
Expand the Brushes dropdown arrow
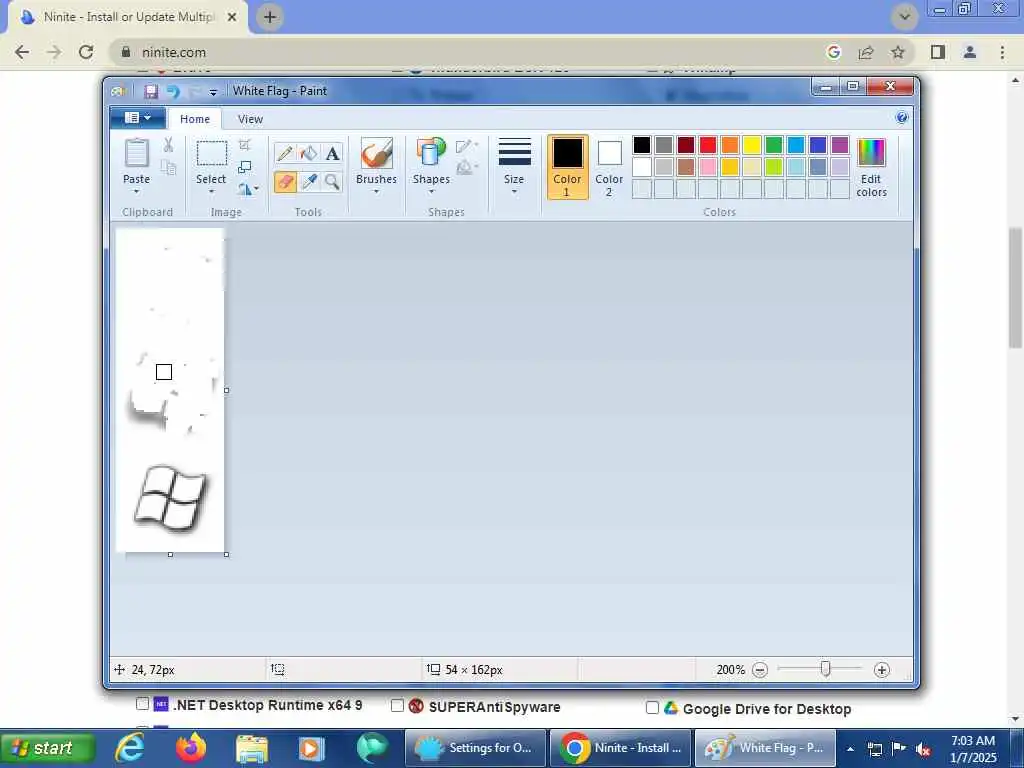click(x=376, y=192)
